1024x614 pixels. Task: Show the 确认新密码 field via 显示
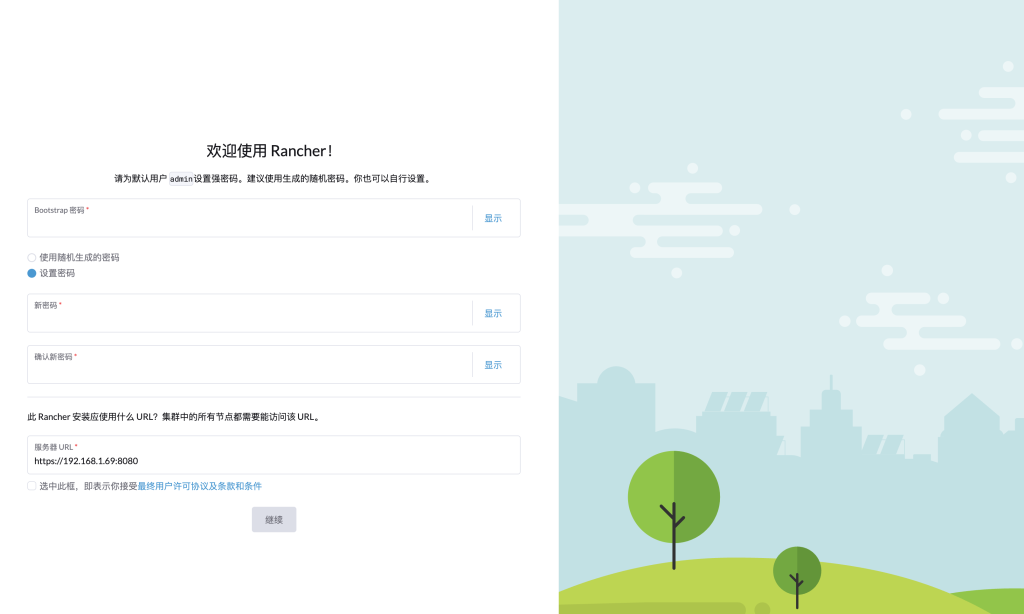493,365
